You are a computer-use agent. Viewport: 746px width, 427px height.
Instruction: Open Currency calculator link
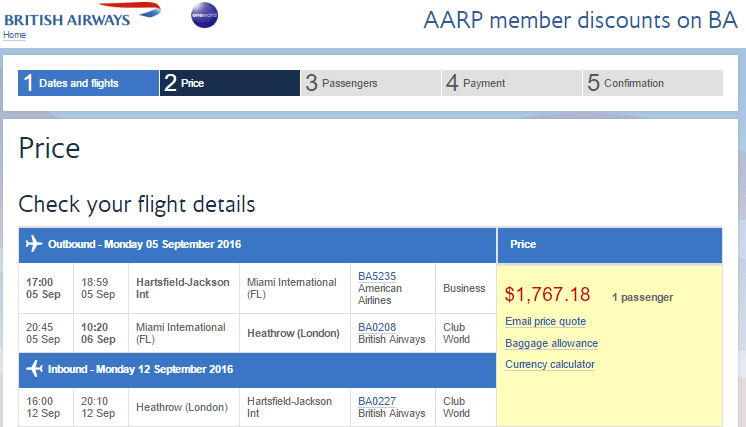(550, 364)
